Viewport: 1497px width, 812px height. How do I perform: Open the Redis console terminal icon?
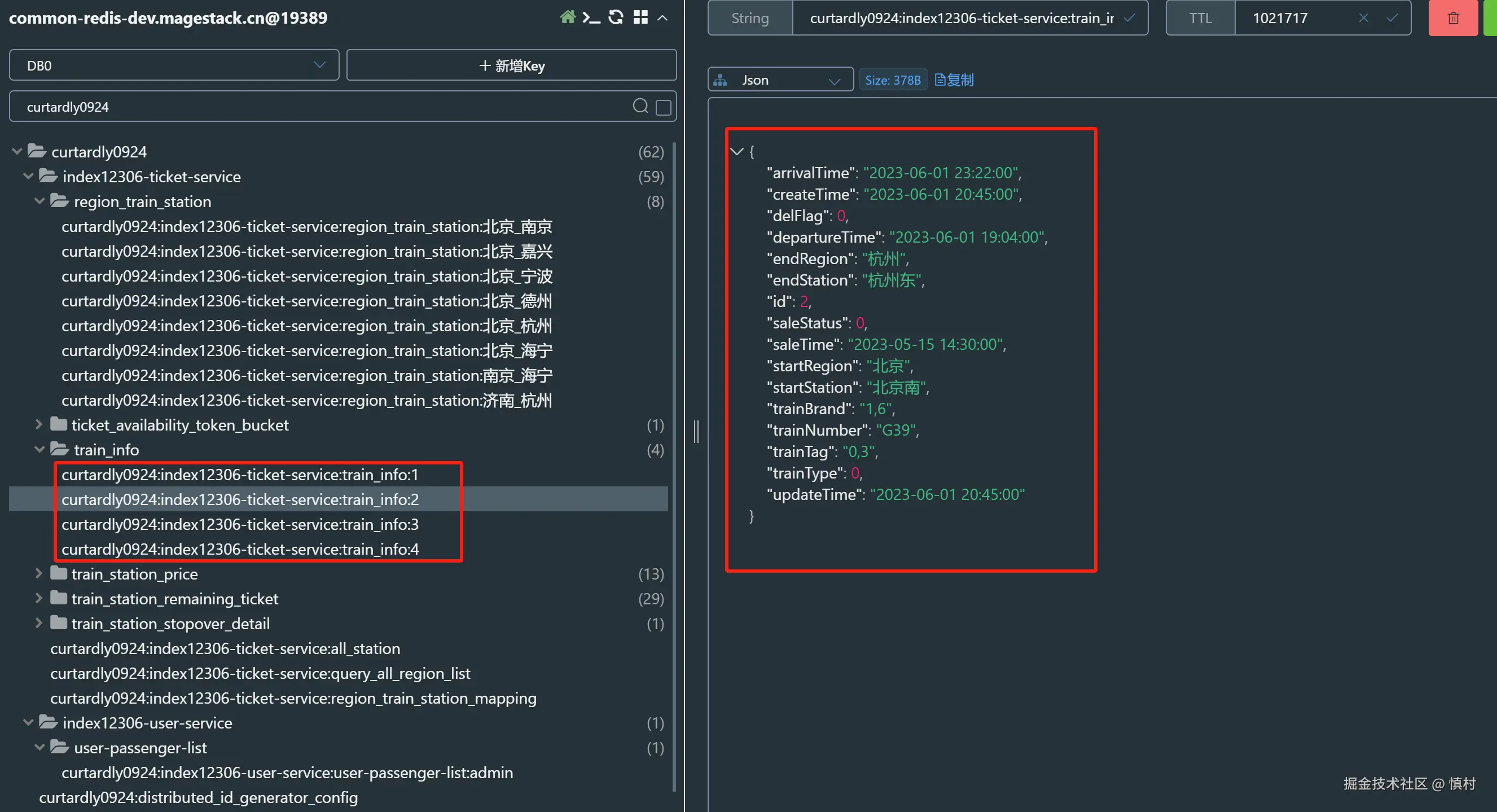pos(591,17)
